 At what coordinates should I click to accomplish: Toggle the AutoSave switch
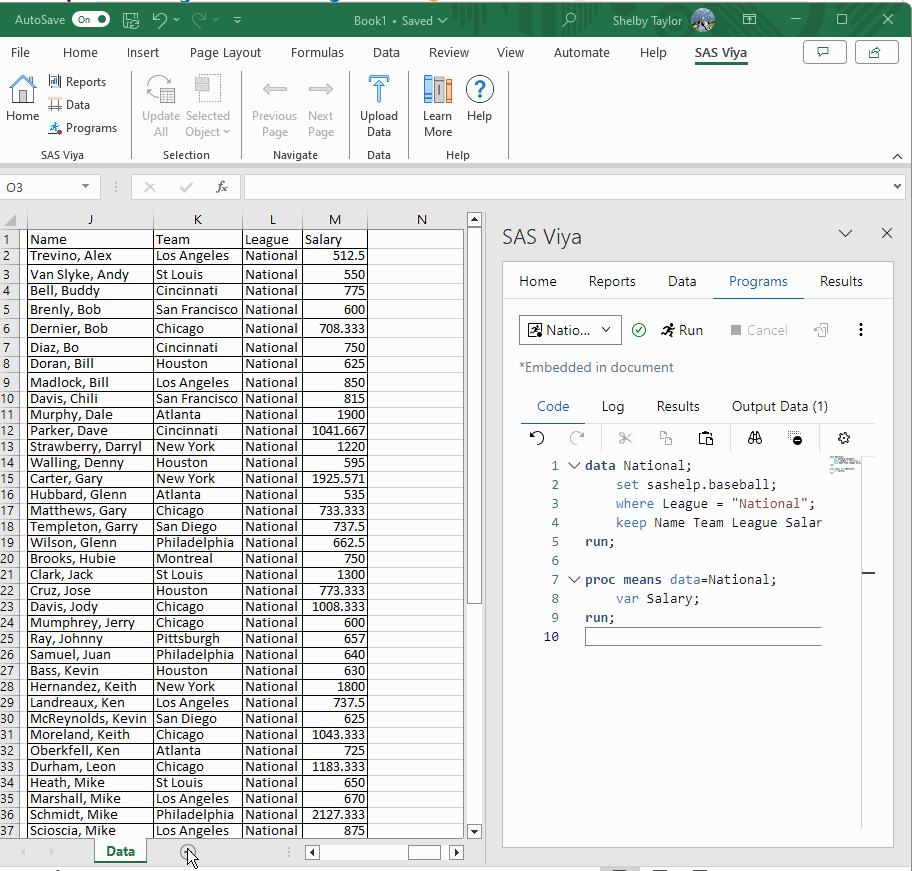(x=91, y=19)
